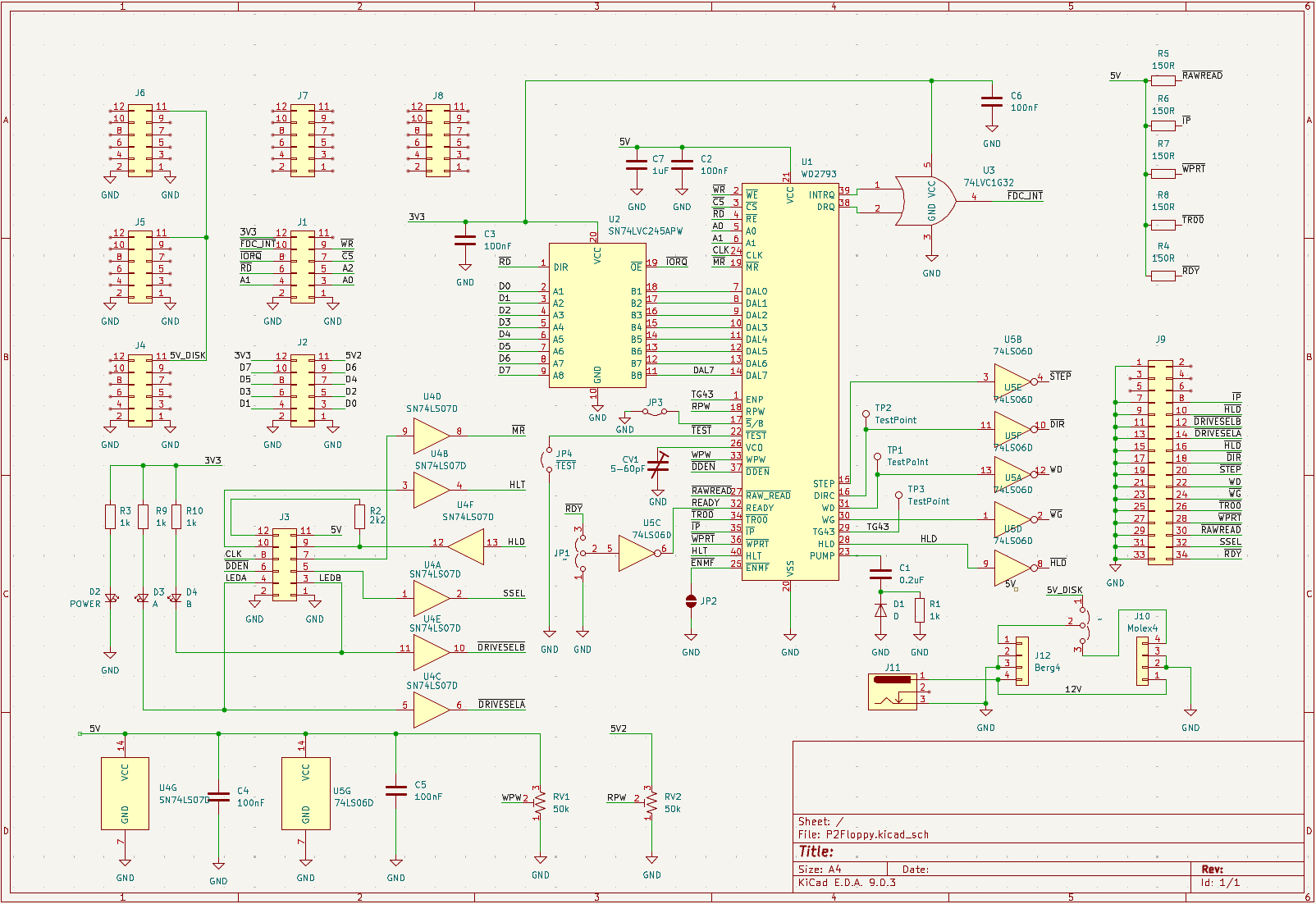This screenshot has width=1316, height=904.
Task: Click the U4F buffer triangle near HLD
Action: 466,547
